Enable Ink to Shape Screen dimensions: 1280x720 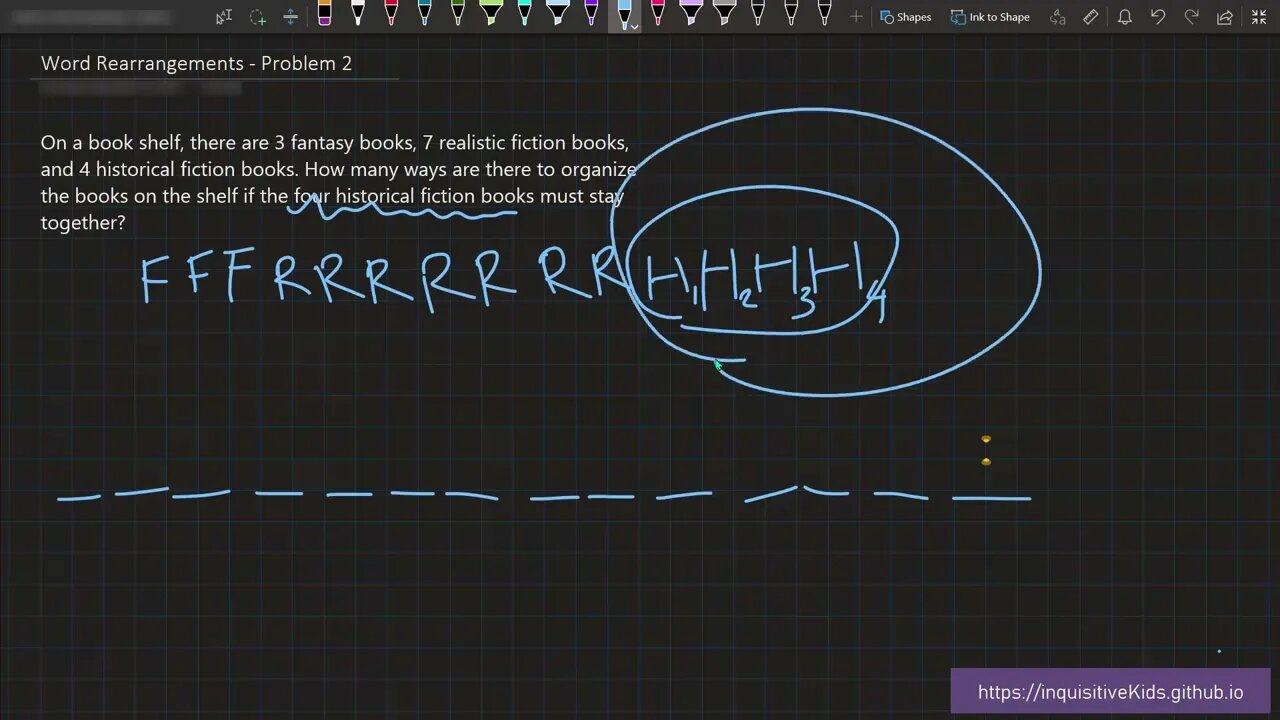coord(990,16)
